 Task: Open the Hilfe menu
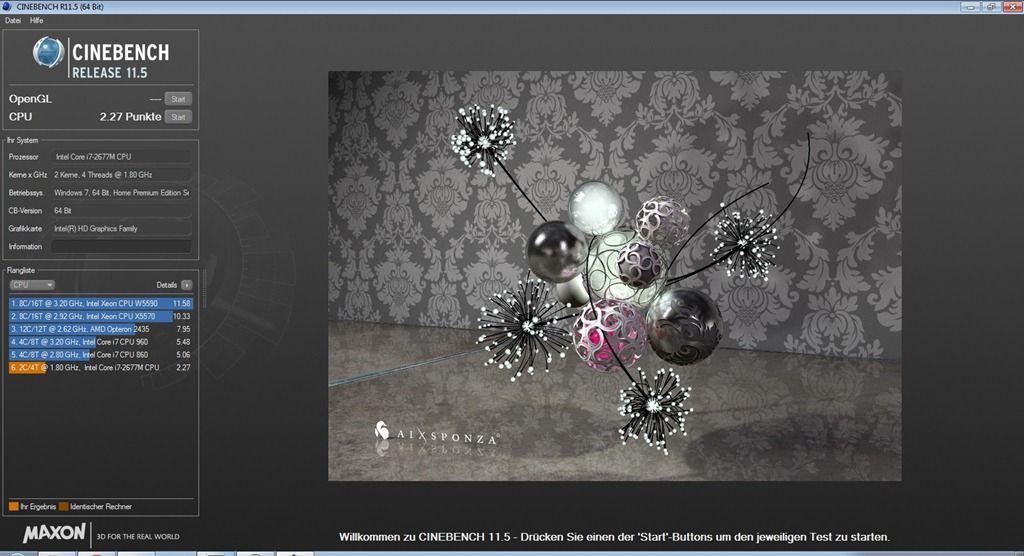(37, 20)
